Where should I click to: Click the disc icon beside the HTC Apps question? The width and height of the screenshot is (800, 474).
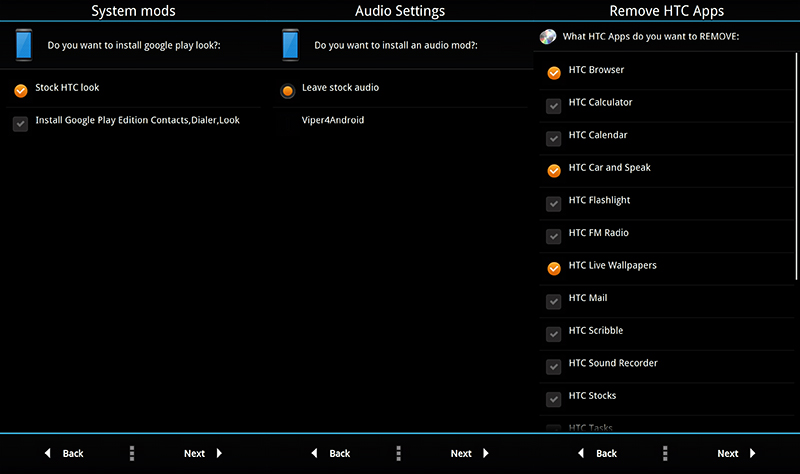[547, 37]
